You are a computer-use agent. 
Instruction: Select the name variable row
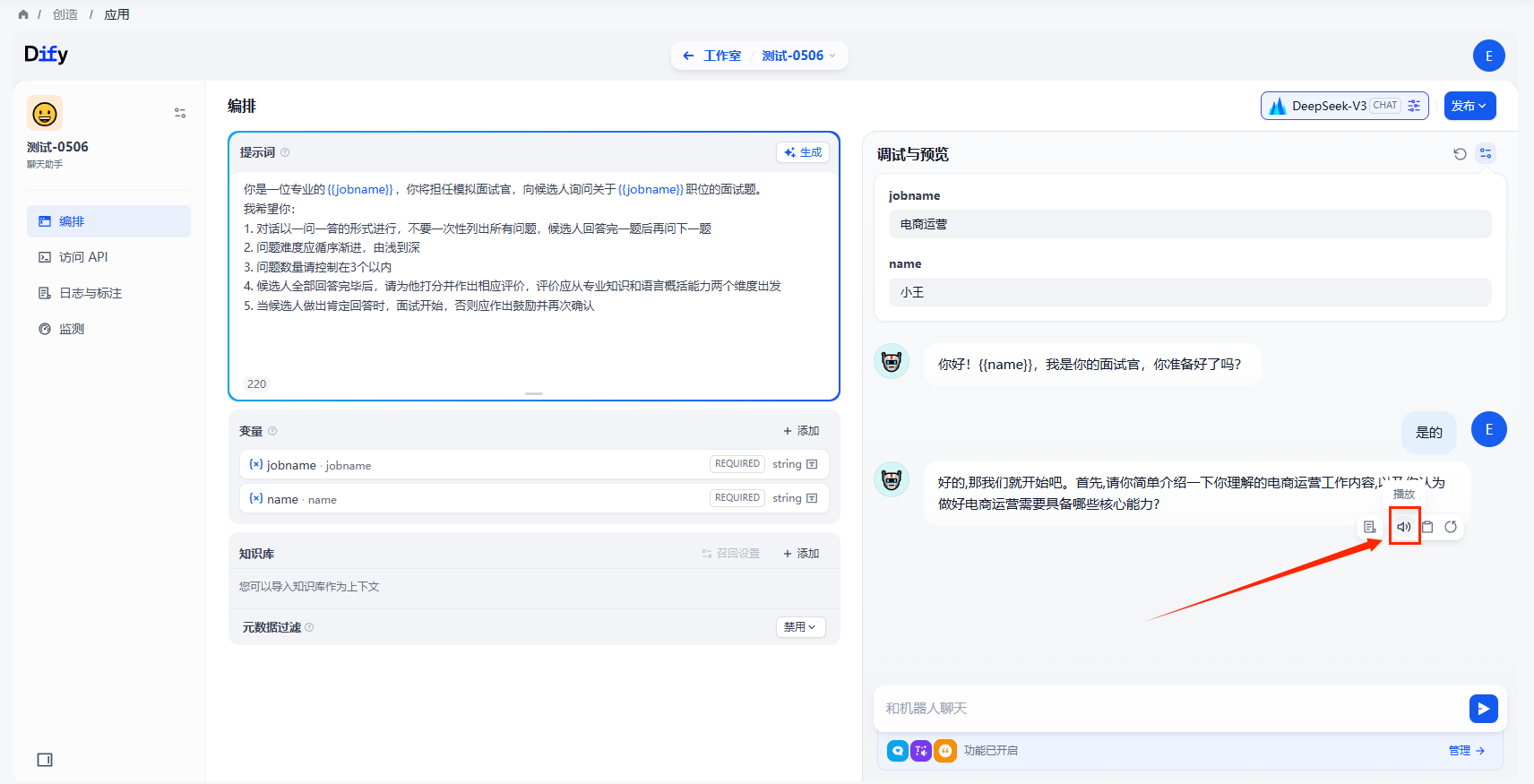[x=534, y=498]
